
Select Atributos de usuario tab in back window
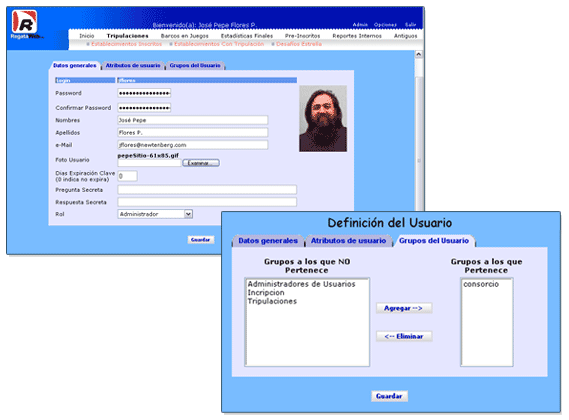133,66
